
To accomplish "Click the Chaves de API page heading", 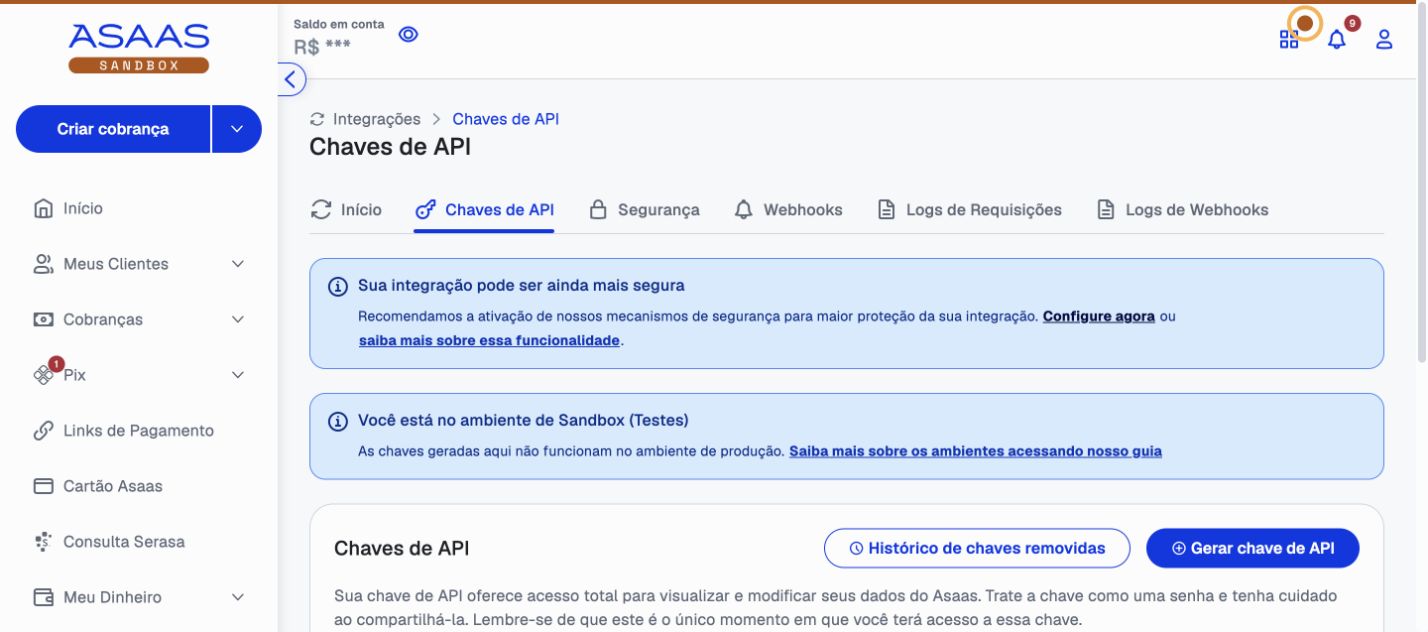I will pos(390,147).
